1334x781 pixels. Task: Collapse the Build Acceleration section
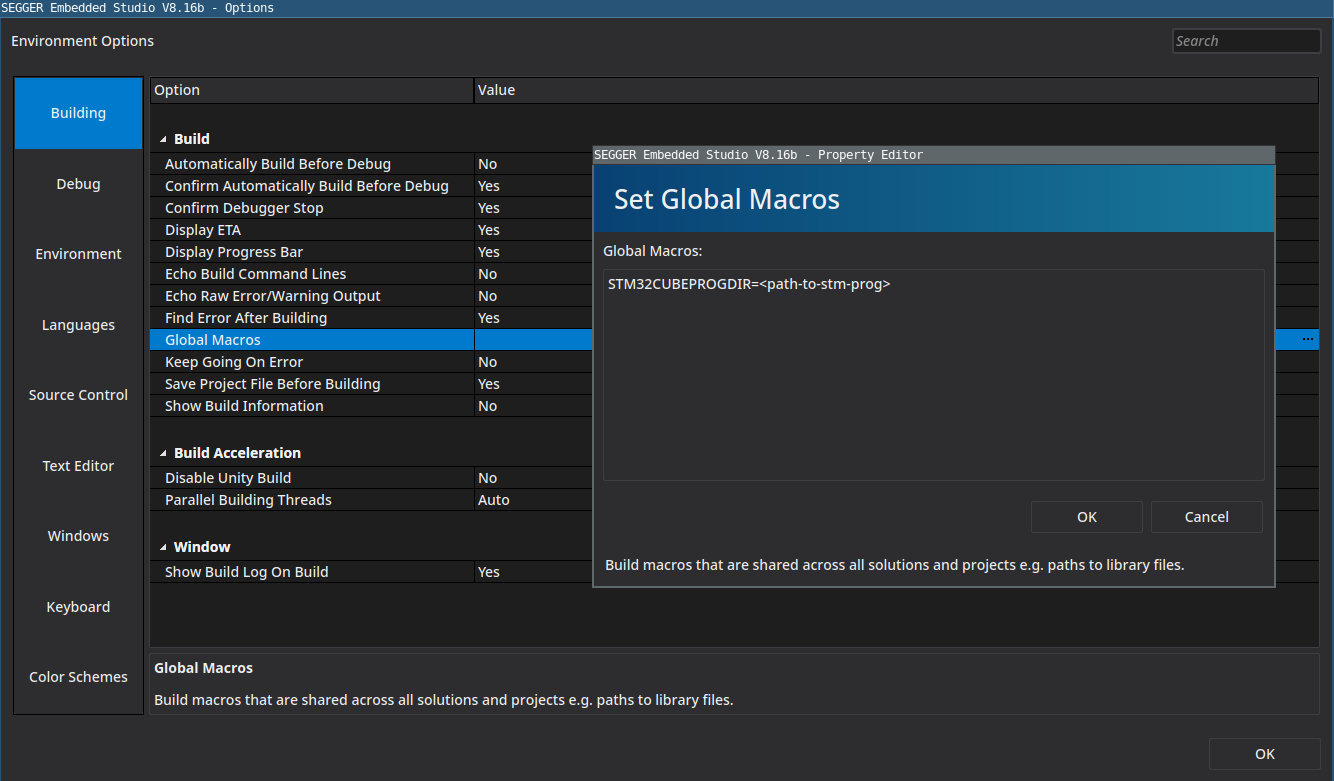[163, 453]
